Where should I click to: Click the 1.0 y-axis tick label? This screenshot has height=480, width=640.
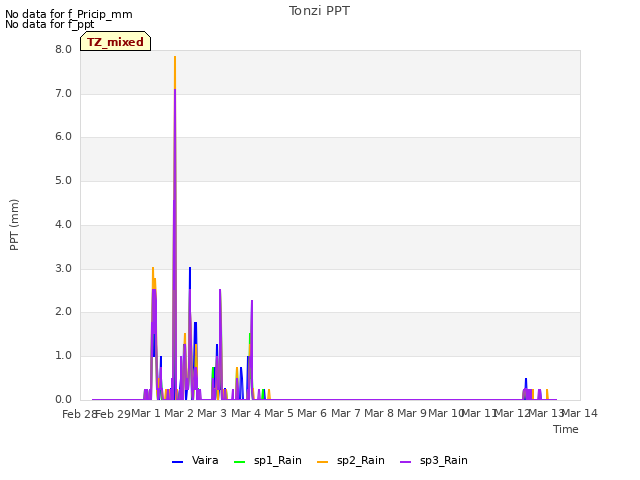tap(63, 356)
